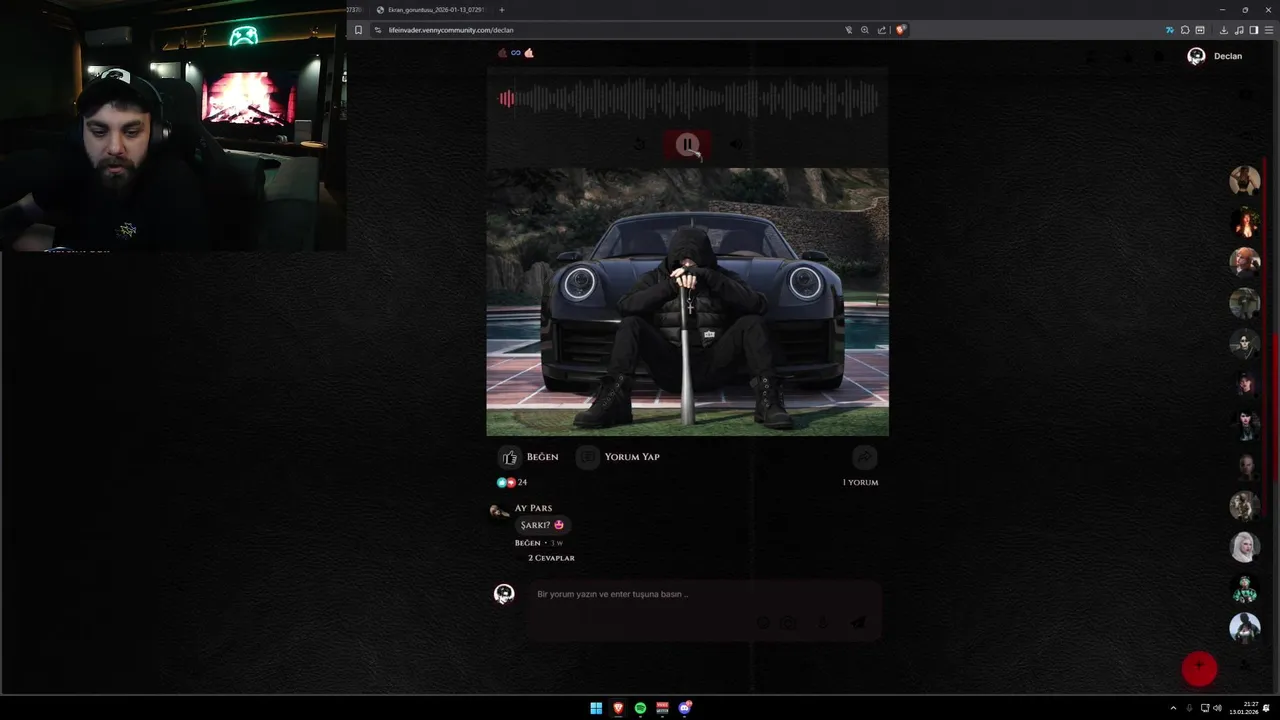Show hidden system tray icons

coord(1173,708)
